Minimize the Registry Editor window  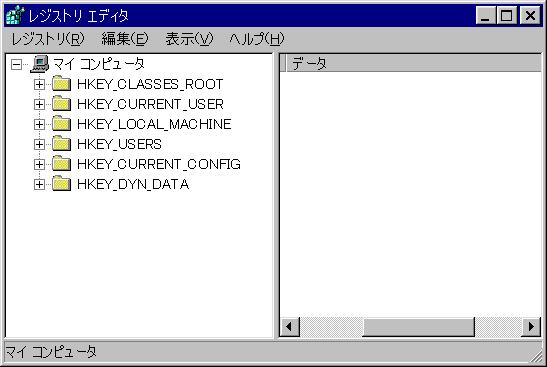(485, 16)
